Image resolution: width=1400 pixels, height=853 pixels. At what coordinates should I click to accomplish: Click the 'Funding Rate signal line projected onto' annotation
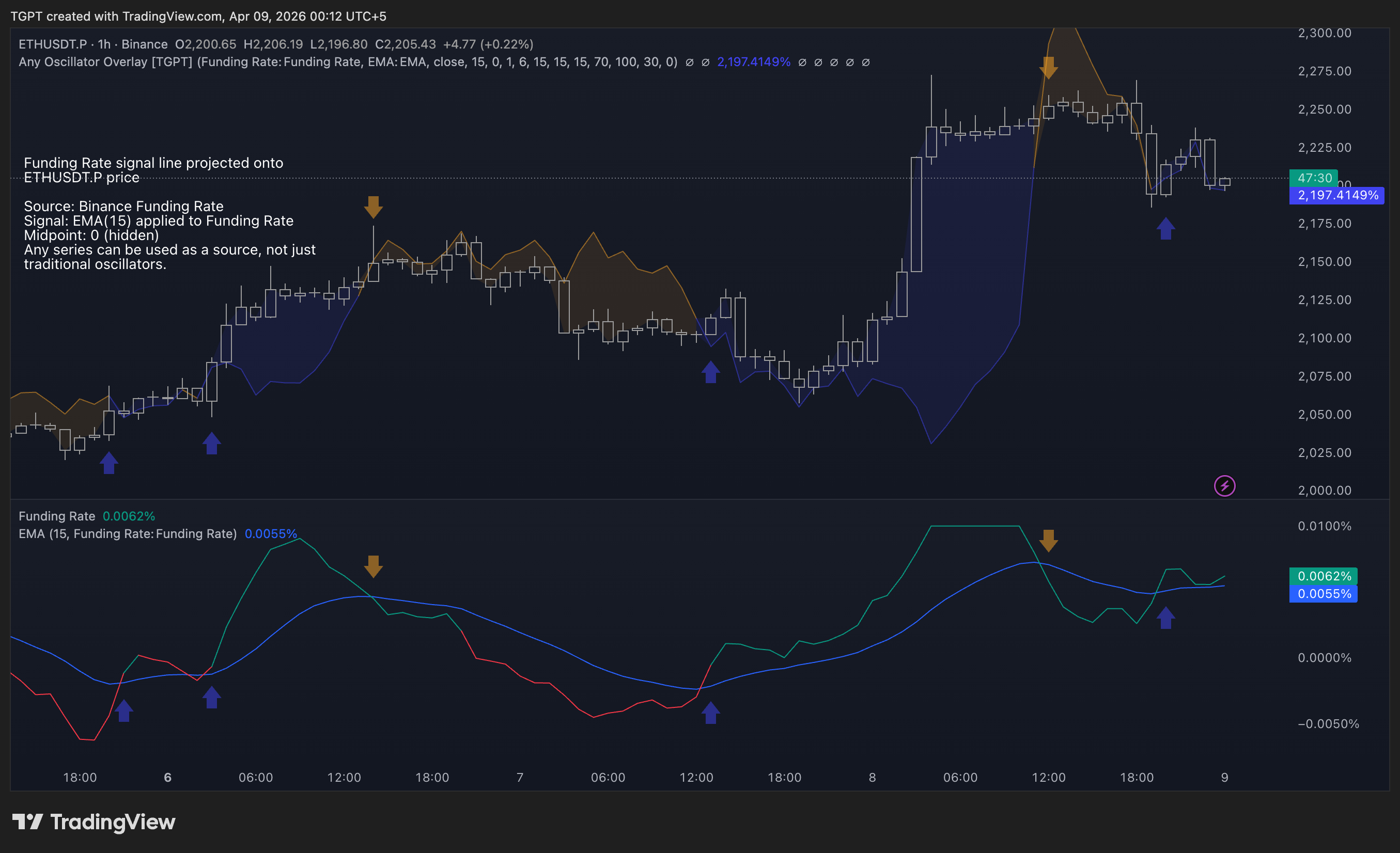pos(153,163)
